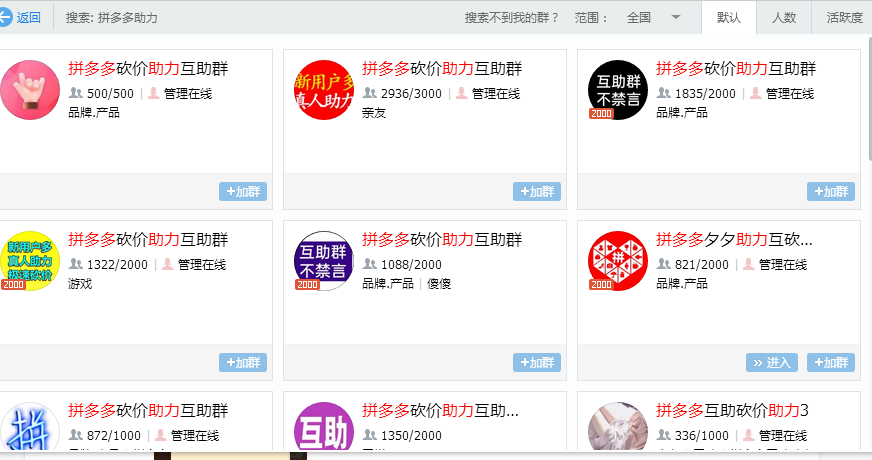Open the purple 互助群不禁言 avatar of the 1088/2000 group

(324, 261)
